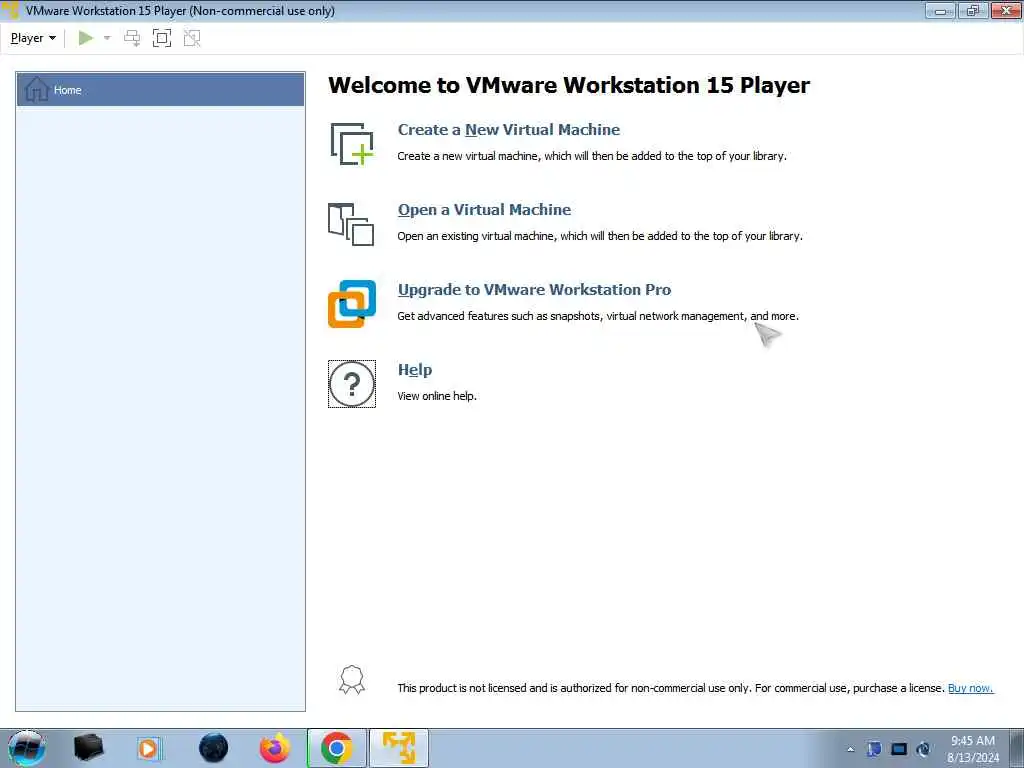Launch the media player taskbar icon
This screenshot has width=1024, height=768.
(149, 748)
